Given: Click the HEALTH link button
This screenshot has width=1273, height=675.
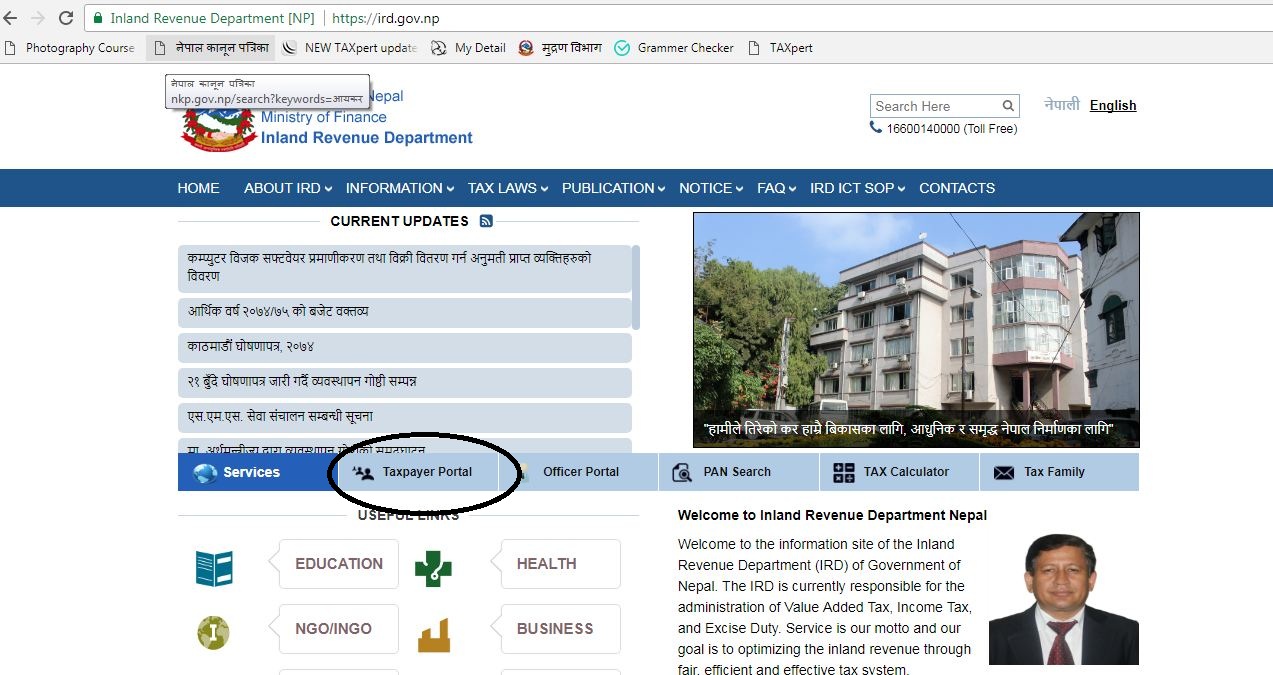Looking at the screenshot, I should (560, 564).
